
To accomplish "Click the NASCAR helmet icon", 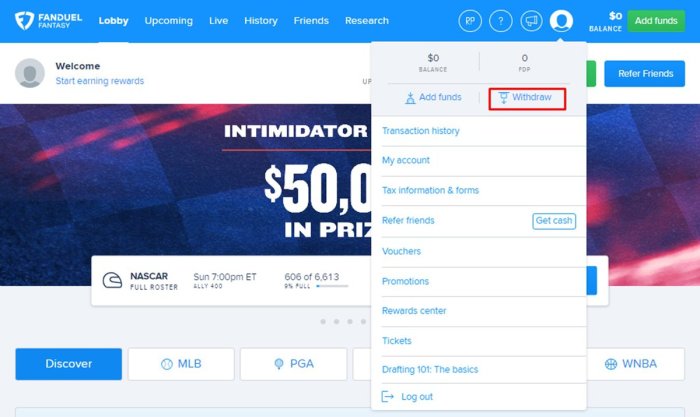I will (112, 280).
